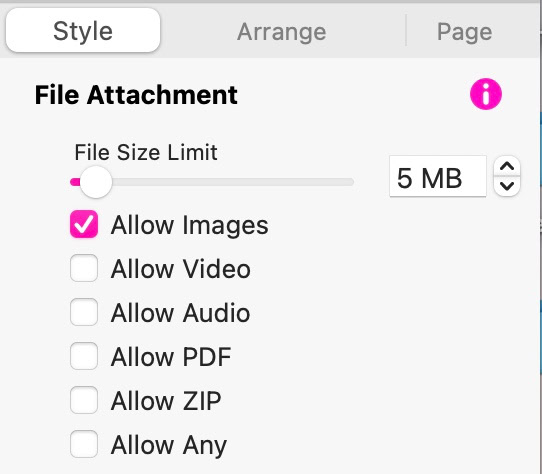The width and height of the screenshot is (542, 474).
Task: Enable the Allow Video checkbox
Action: [x=84, y=268]
